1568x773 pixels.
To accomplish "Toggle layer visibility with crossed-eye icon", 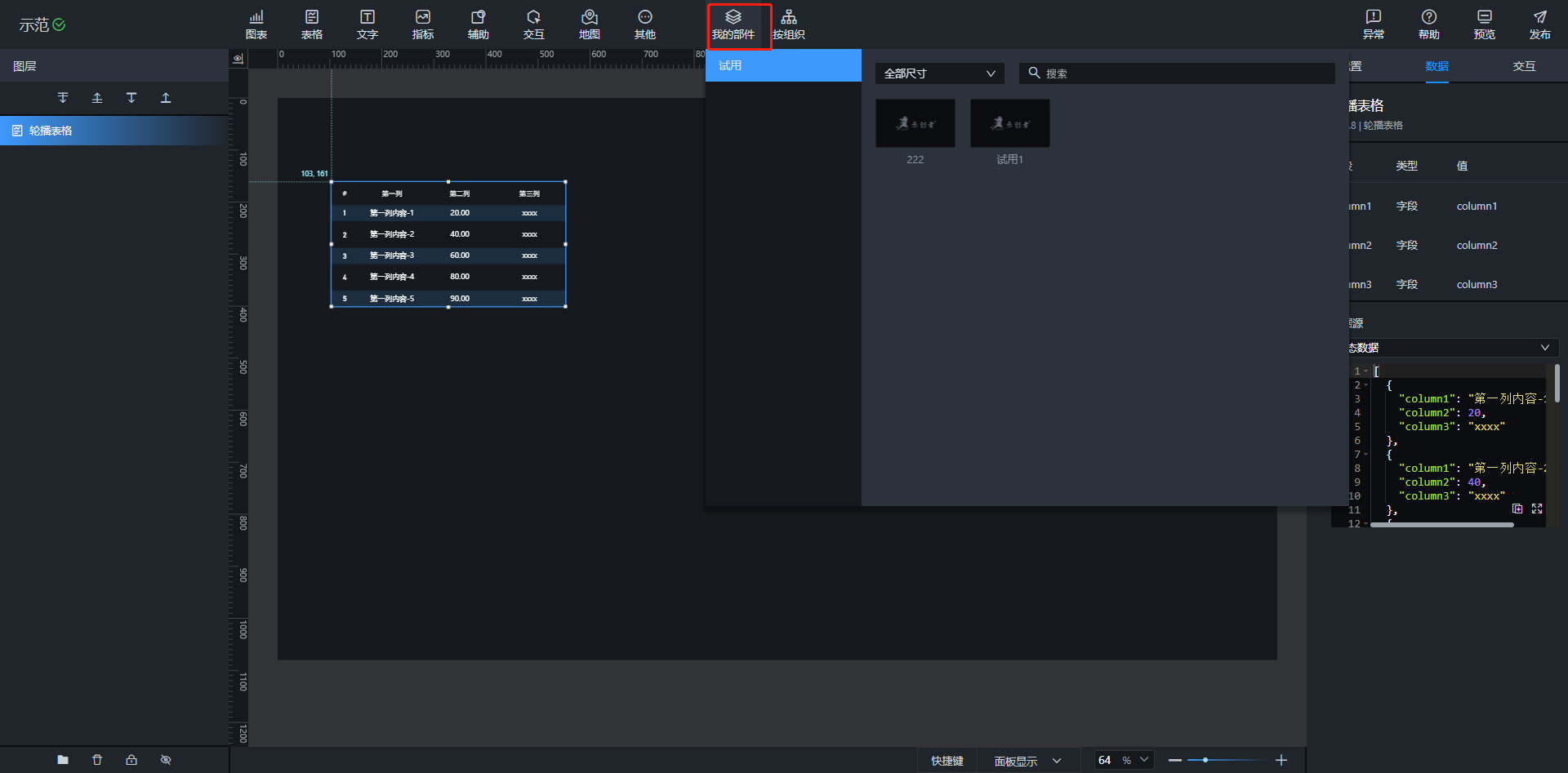I will point(166,760).
